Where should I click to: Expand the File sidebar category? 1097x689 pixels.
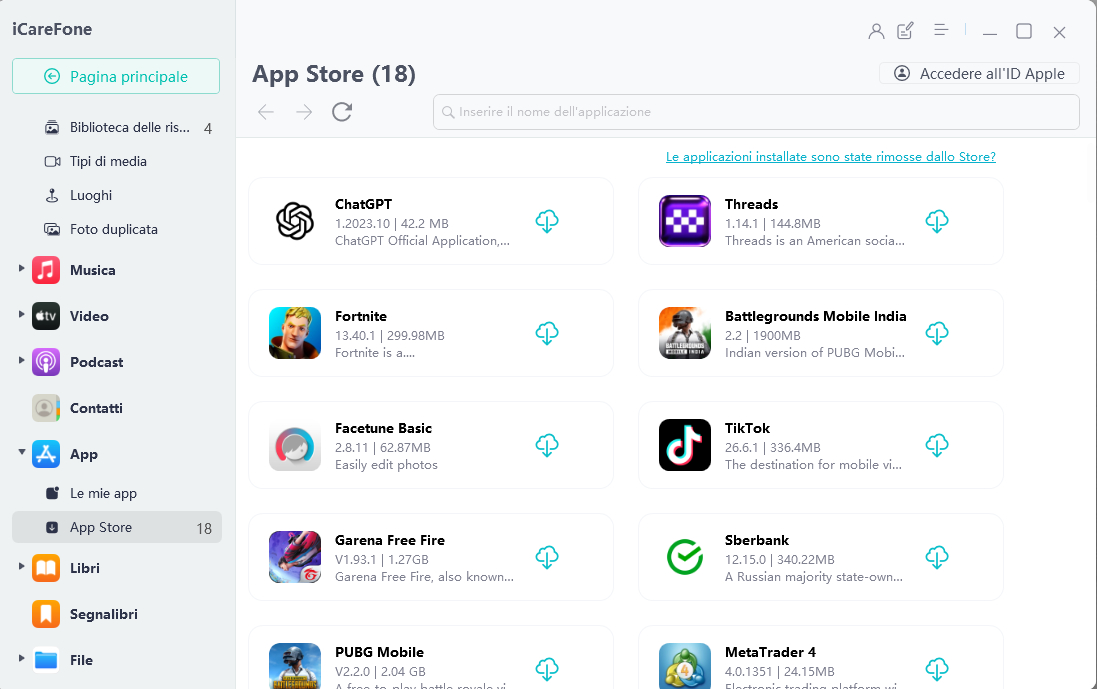[24, 660]
